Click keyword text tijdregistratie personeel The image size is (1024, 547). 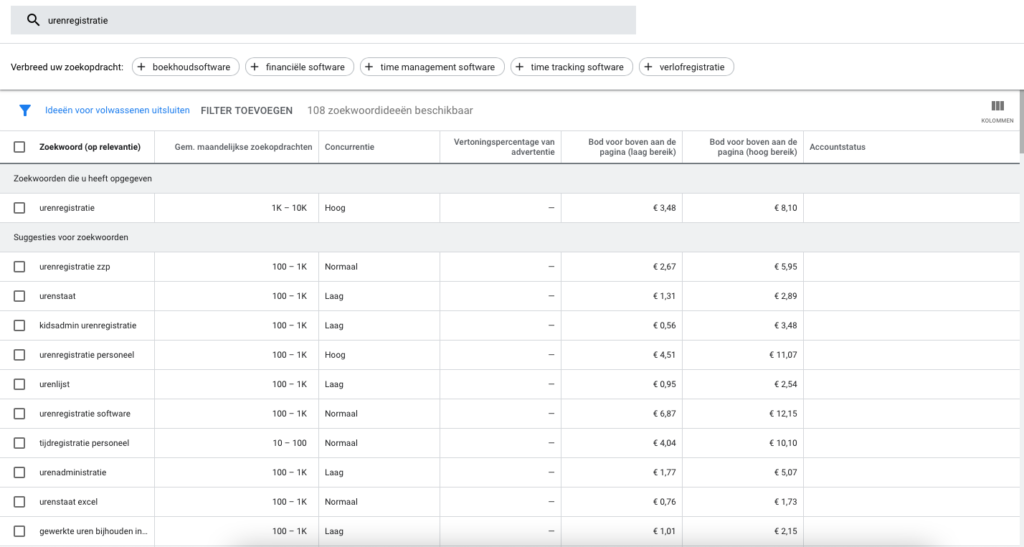(x=84, y=443)
